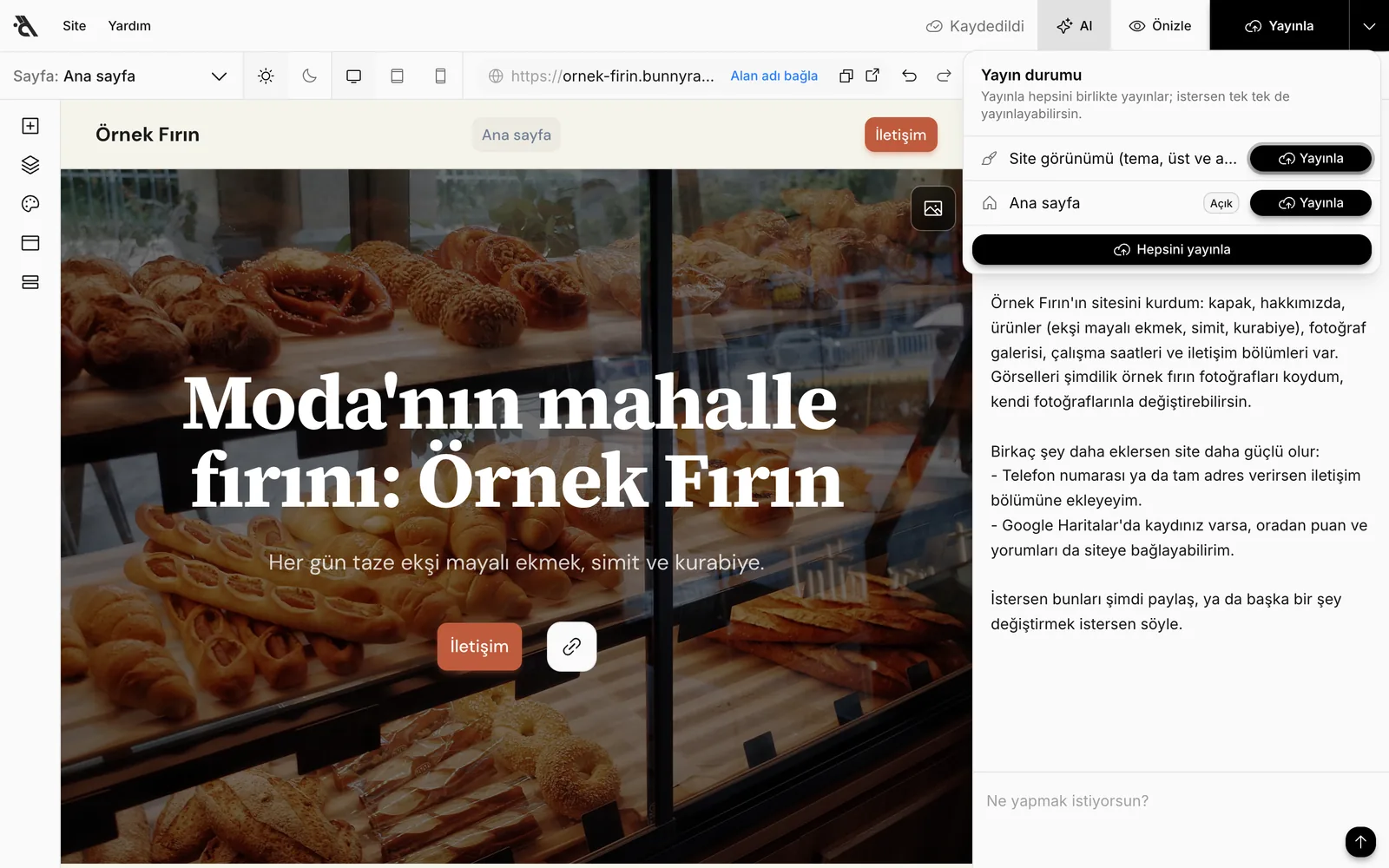This screenshot has height=868, width=1389.
Task: Open the Yayınla options chevron
Action: (x=1369, y=26)
